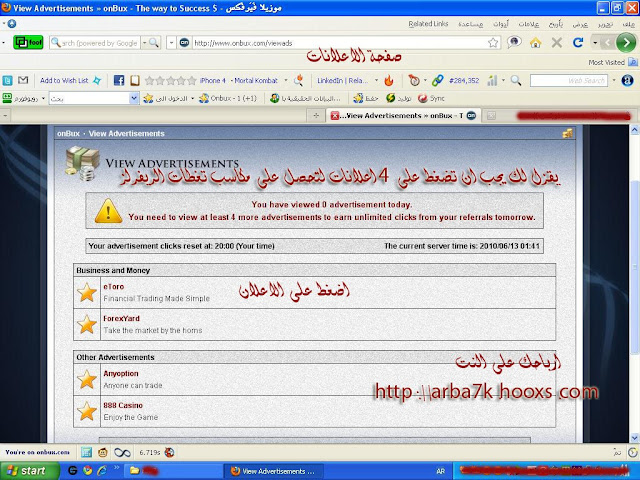Open the علامات (Bookmarks) menu
Image resolution: width=640 pixels, height=480 pixels.
pos(529,24)
